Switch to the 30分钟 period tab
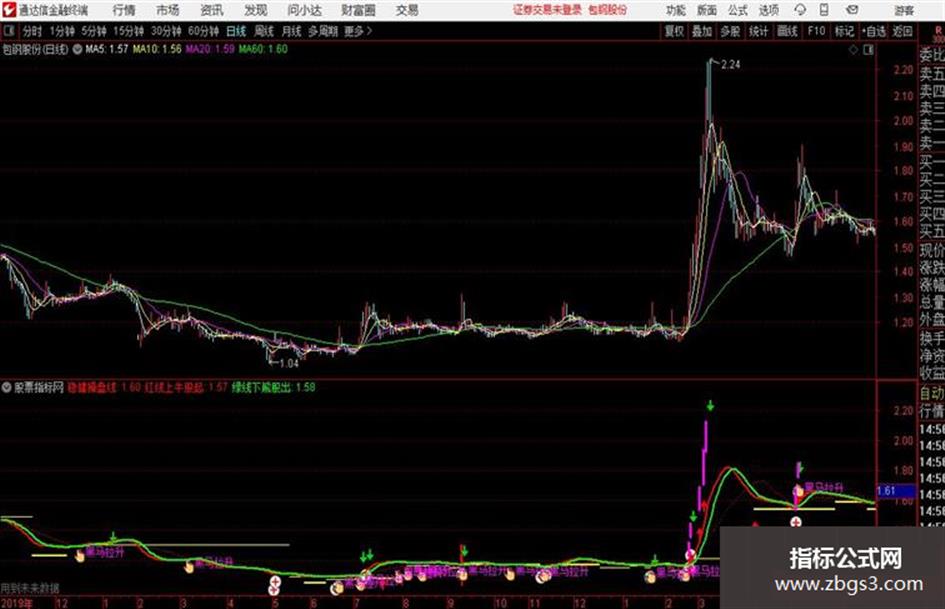The height and width of the screenshot is (609, 945). (166, 31)
